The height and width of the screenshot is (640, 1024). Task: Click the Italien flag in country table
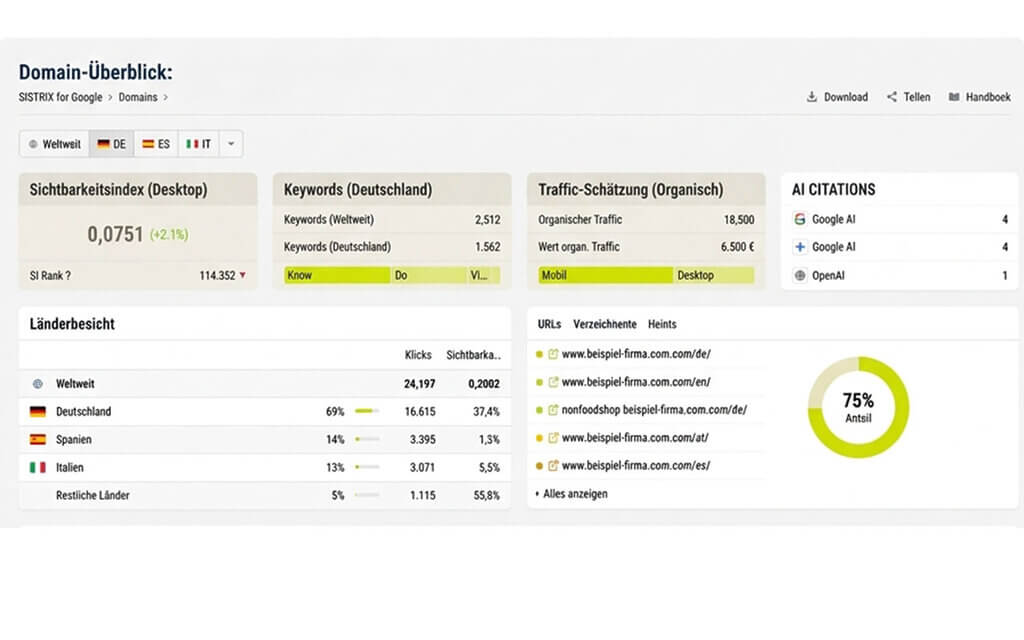pyautogui.click(x=38, y=468)
